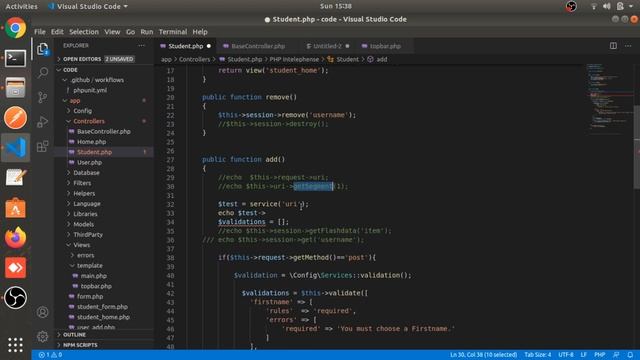640x360 pixels.
Task: Launch Postman from the dock
Action: tap(16, 118)
